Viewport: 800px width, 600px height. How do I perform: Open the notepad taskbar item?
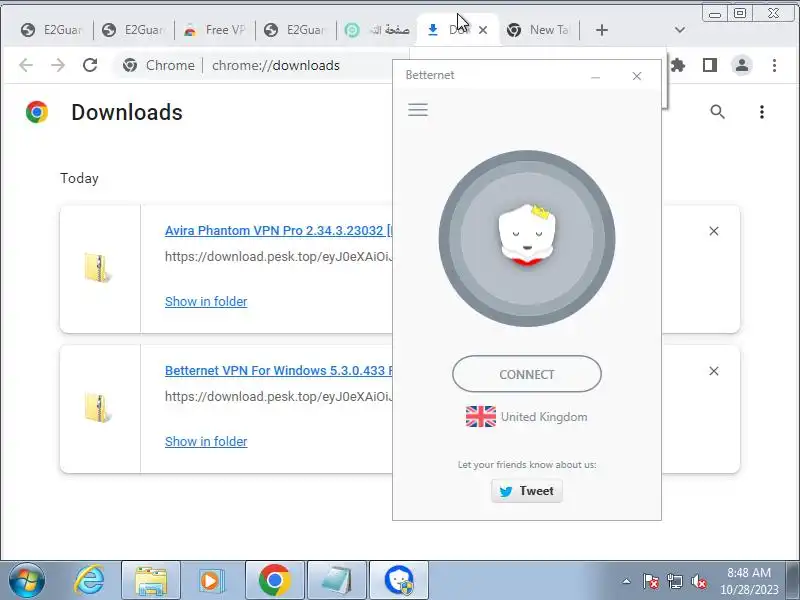[x=337, y=581]
